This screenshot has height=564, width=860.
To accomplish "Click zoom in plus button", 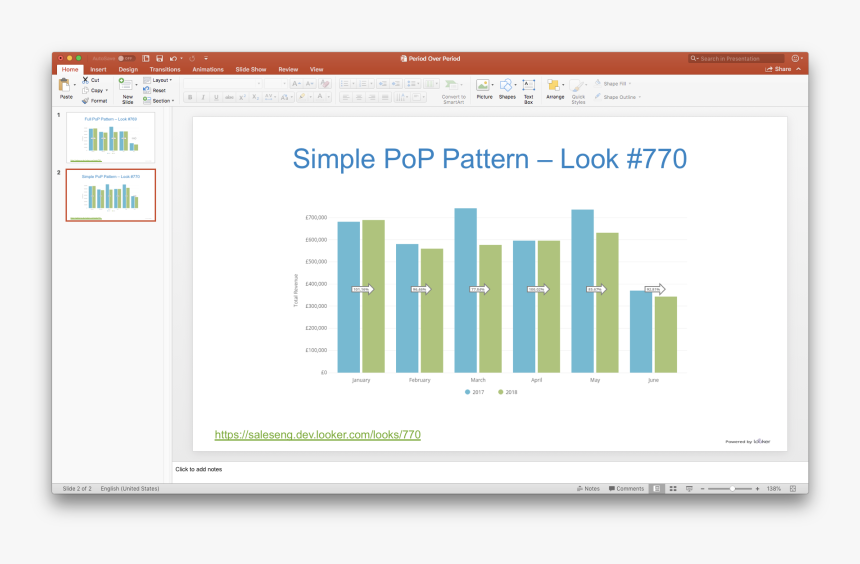I will click(757, 488).
